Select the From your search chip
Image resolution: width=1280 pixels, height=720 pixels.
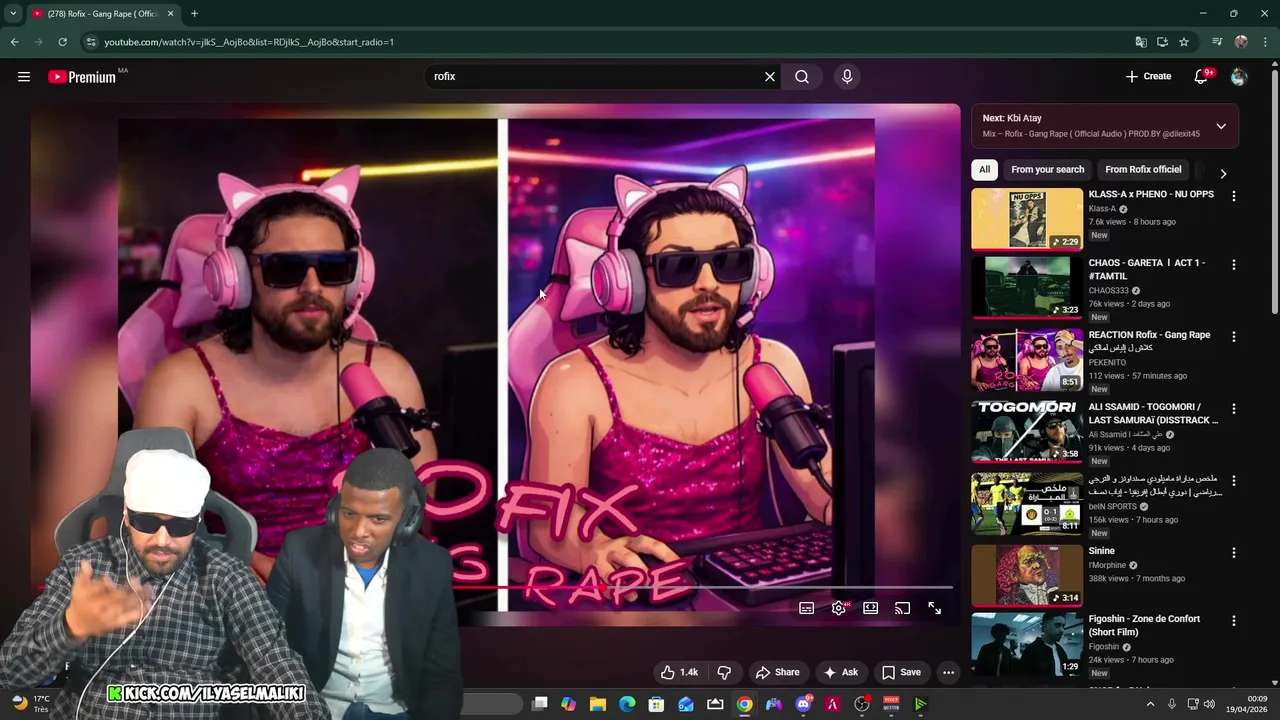coord(1047,169)
